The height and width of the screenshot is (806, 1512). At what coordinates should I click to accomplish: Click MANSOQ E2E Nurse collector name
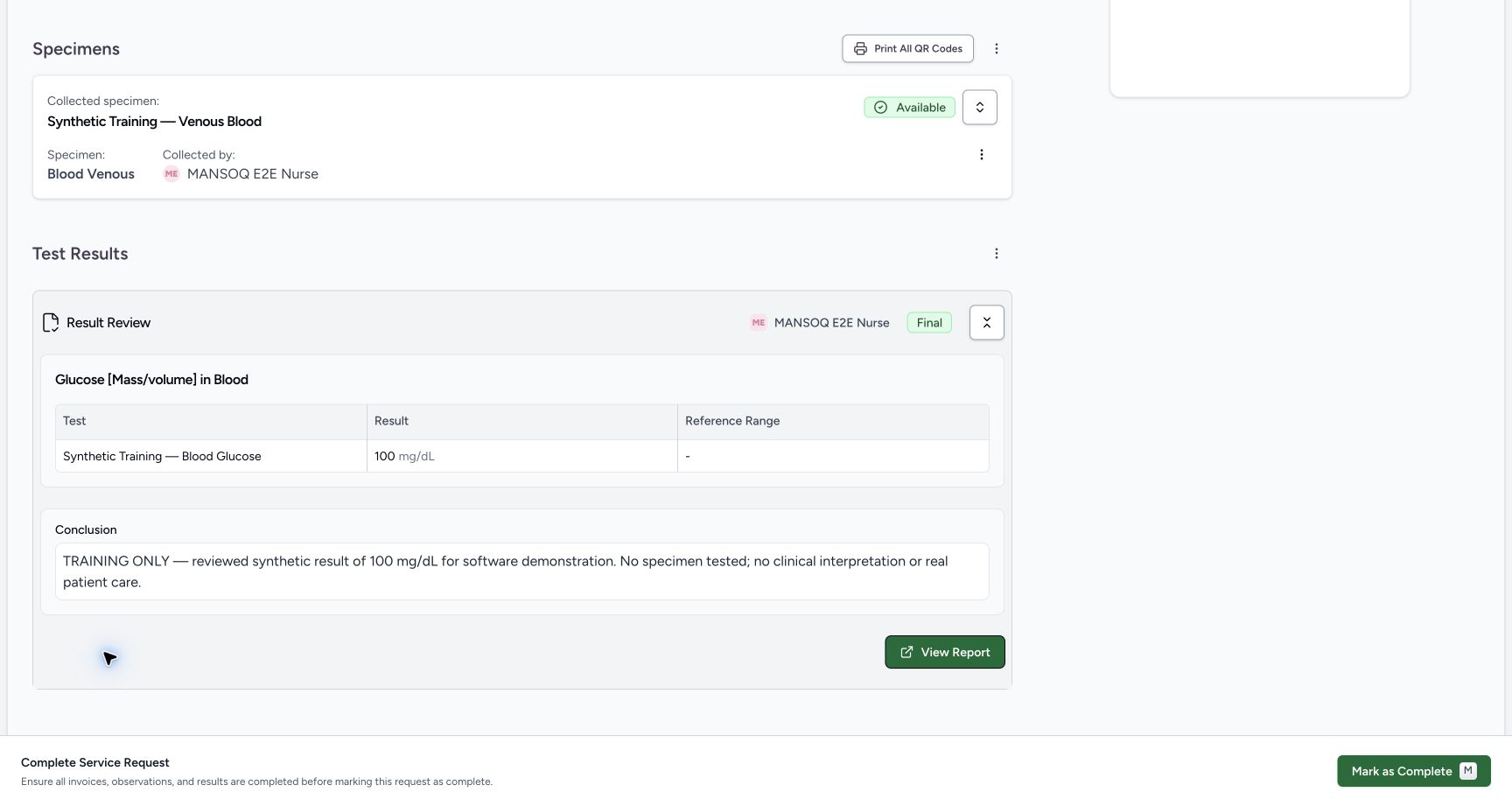(x=253, y=174)
